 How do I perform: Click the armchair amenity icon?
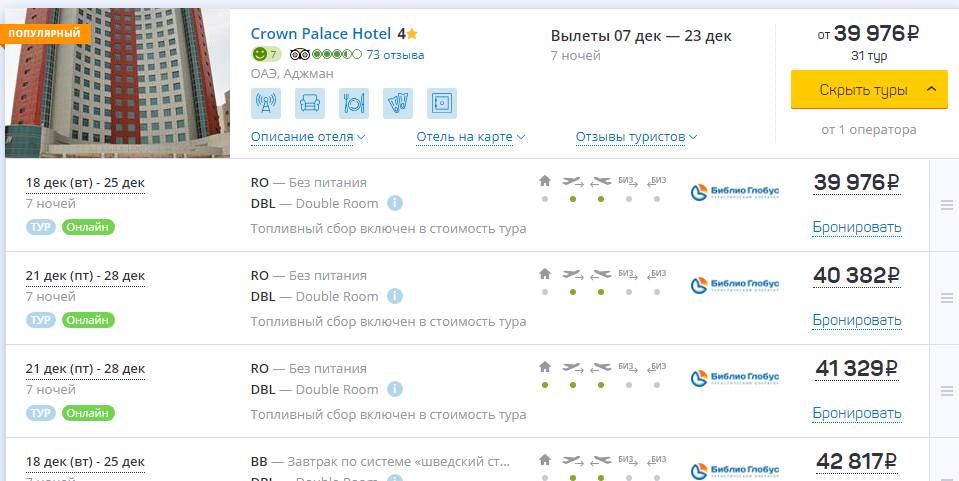(309, 103)
